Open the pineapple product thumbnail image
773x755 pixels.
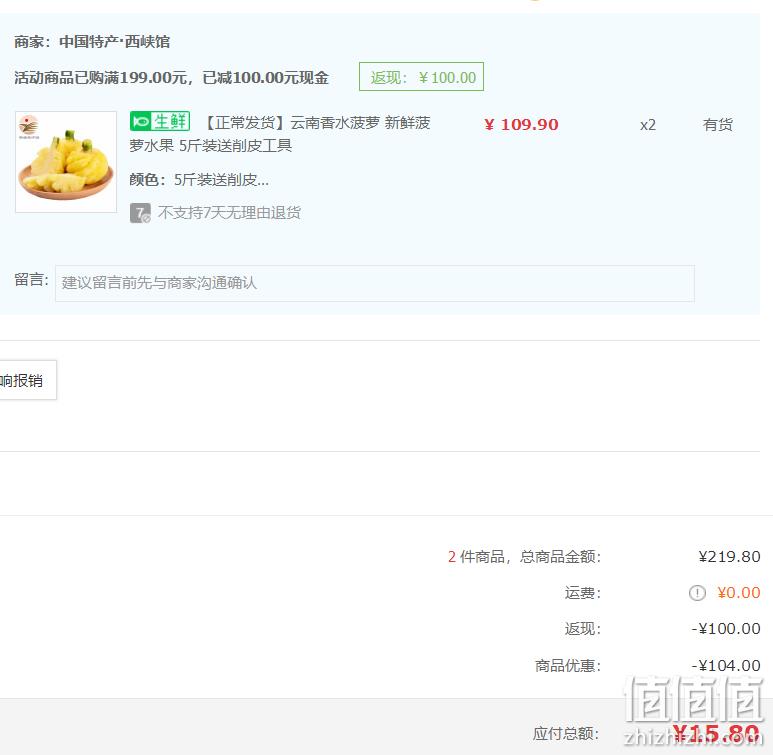click(66, 162)
